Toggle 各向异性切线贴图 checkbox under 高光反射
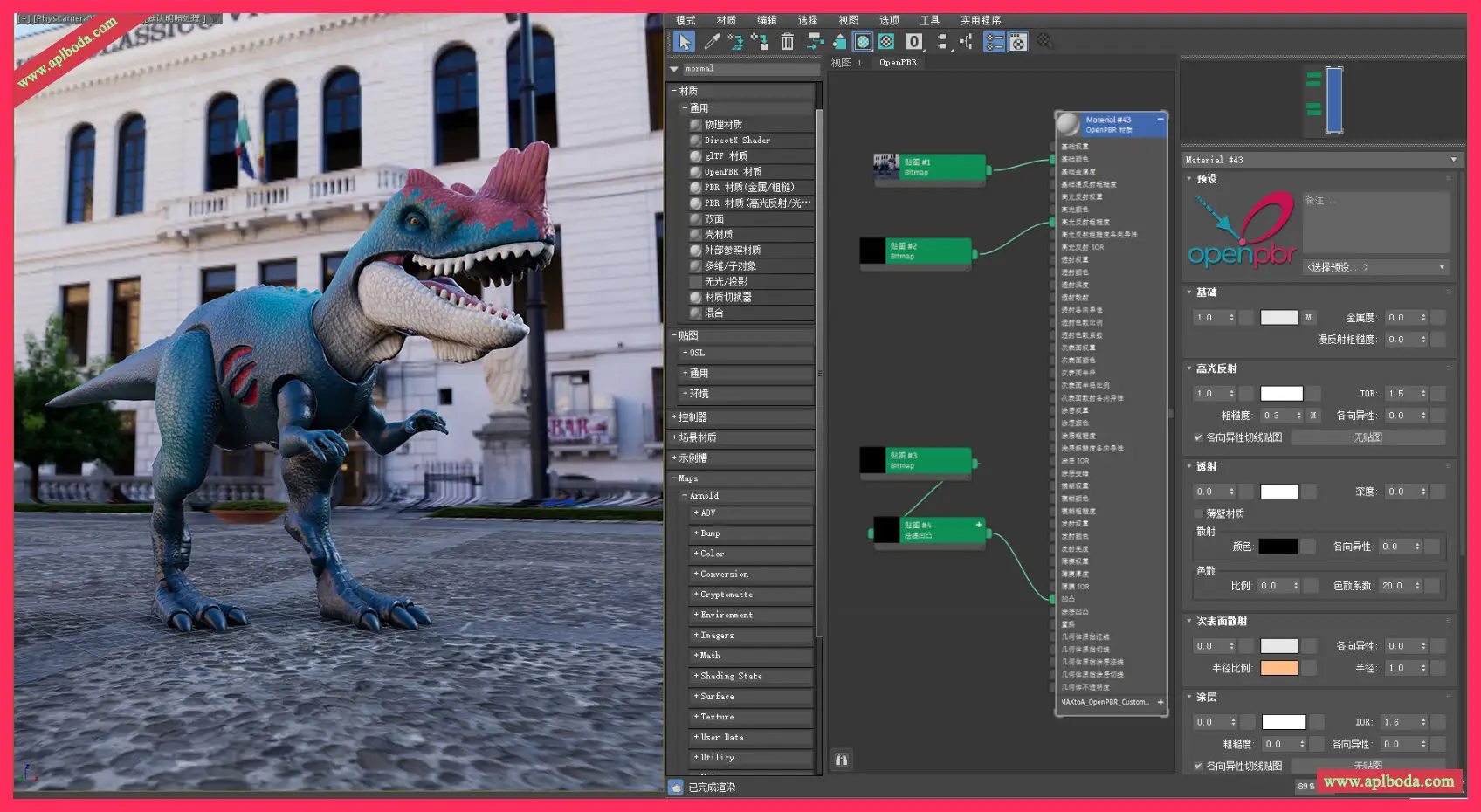The width and height of the screenshot is (1481, 812). pyautogui.click(x=1198, y=437)
